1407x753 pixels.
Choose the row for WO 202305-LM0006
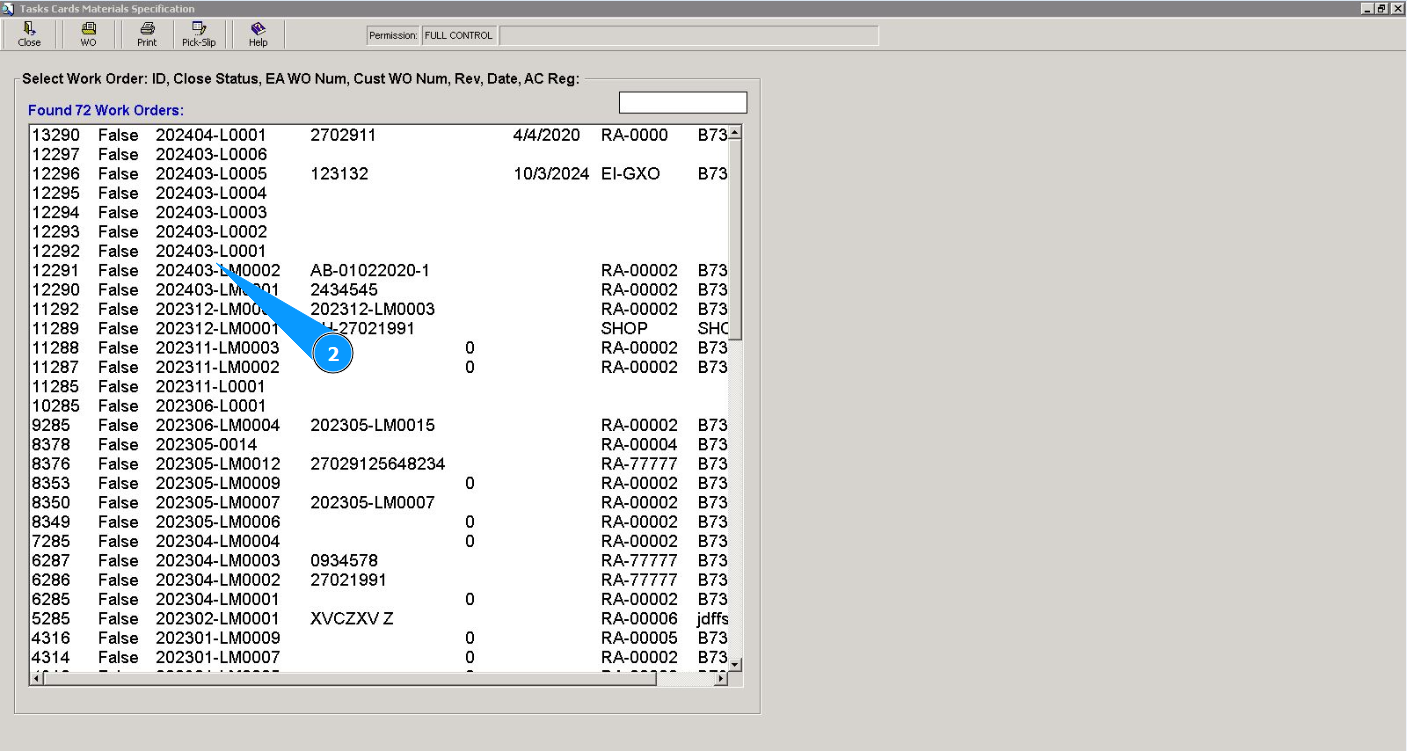pos(379,522)
